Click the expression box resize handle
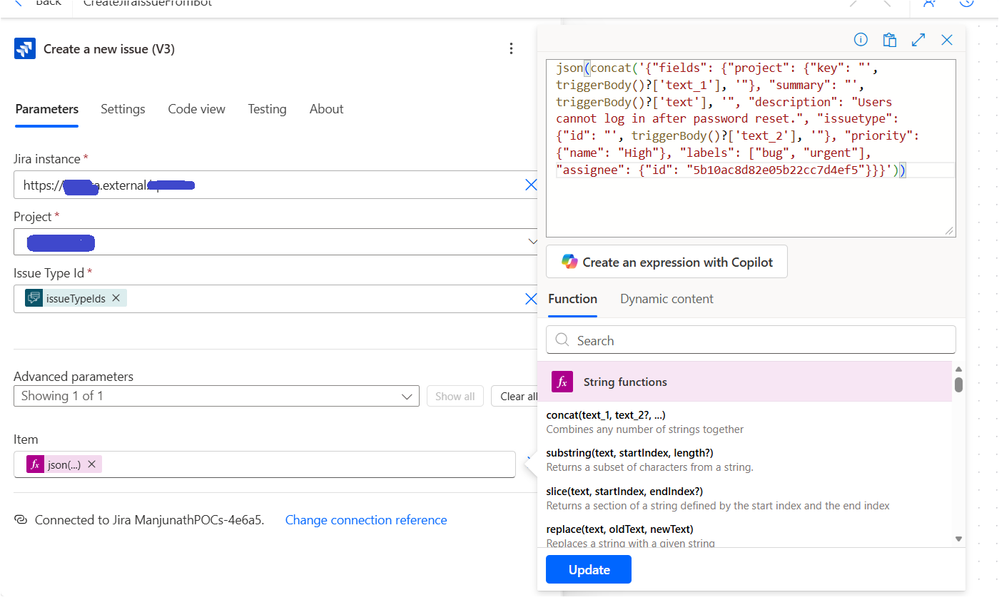Viewport: 999px width, 597px height. pyautogui.click(x=949, y=231)
